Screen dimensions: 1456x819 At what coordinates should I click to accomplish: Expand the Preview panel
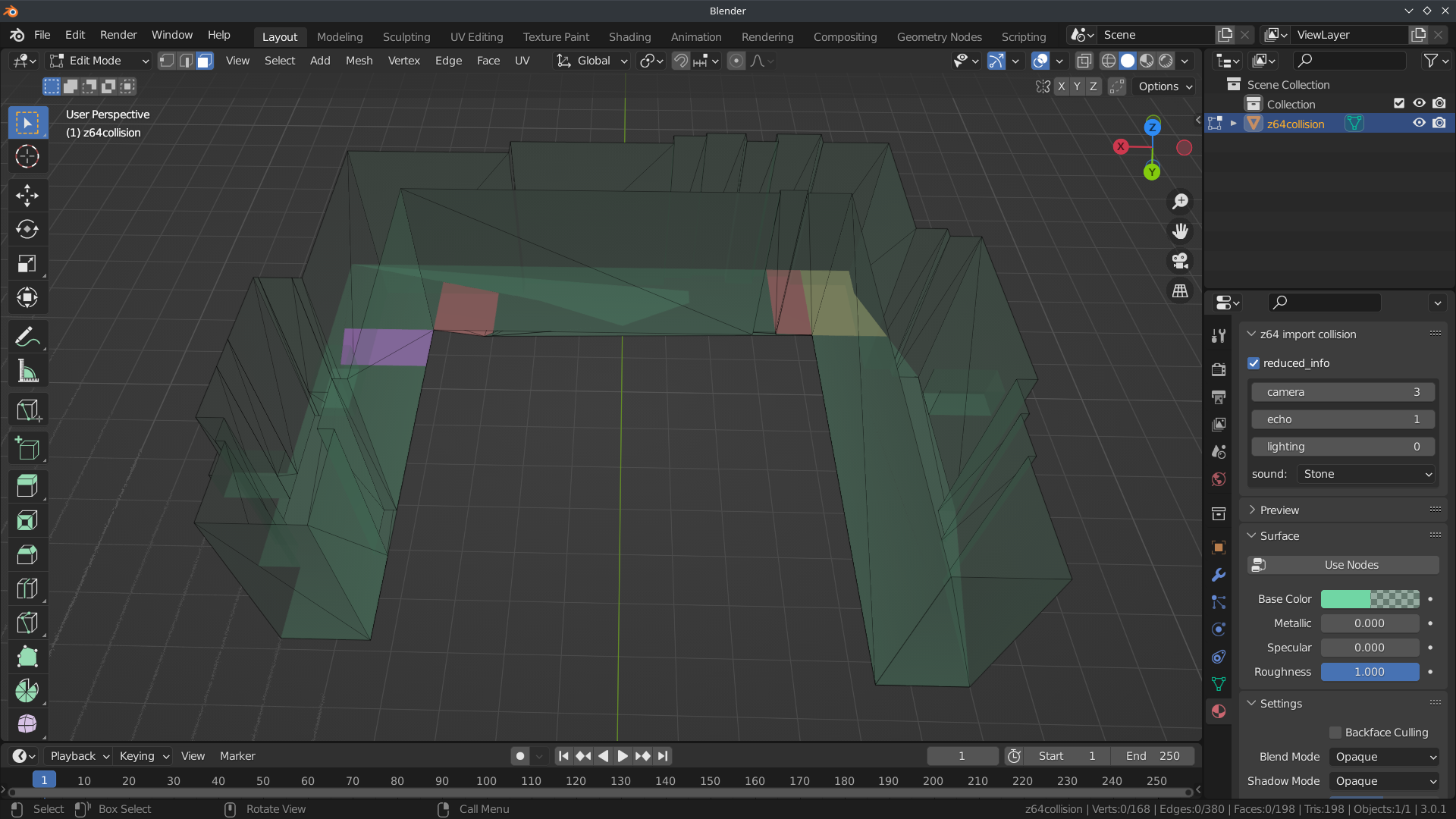[1279, 510]
